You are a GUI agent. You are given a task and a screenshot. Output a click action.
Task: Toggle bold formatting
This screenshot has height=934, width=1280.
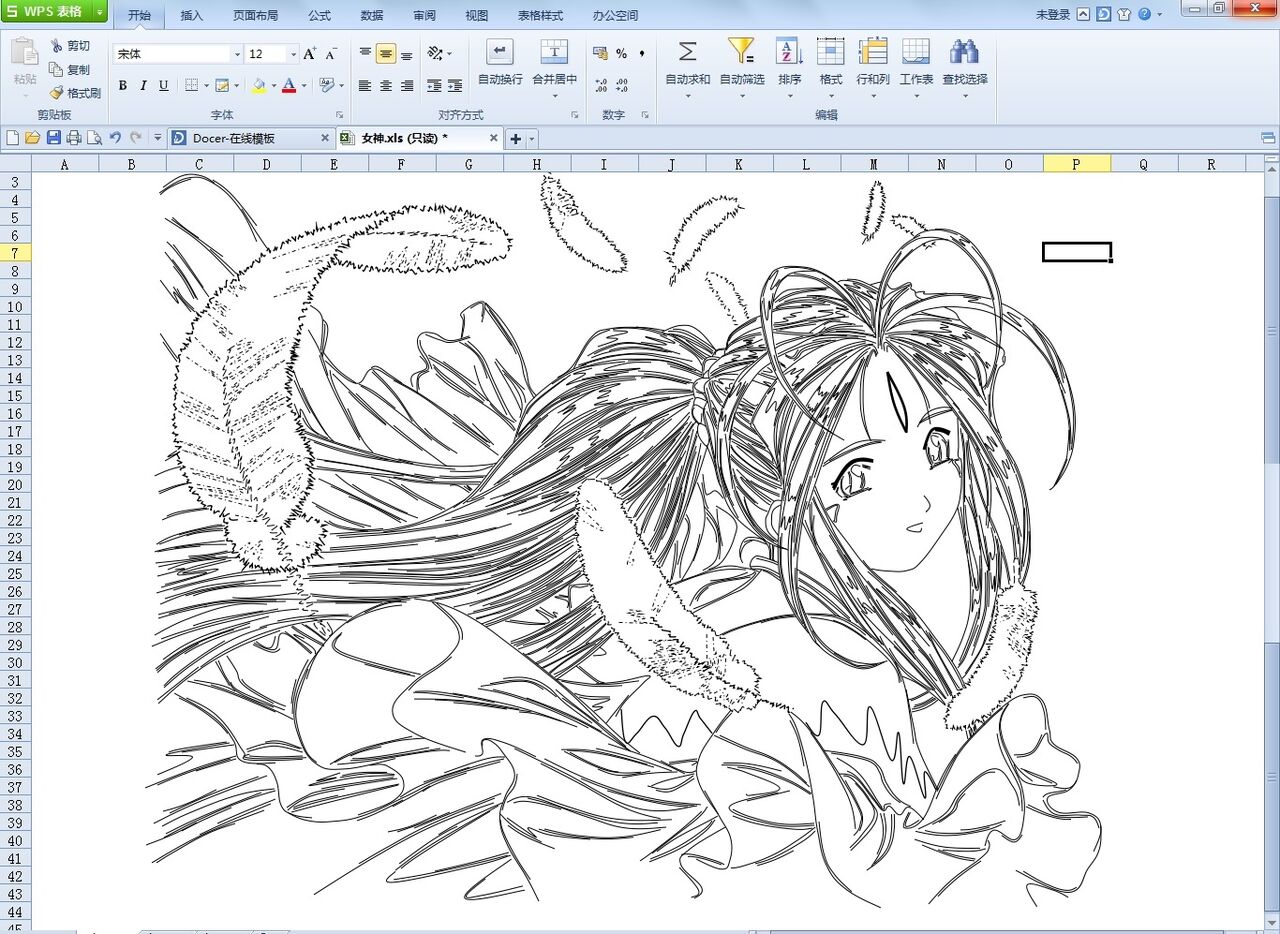point(123,86)
